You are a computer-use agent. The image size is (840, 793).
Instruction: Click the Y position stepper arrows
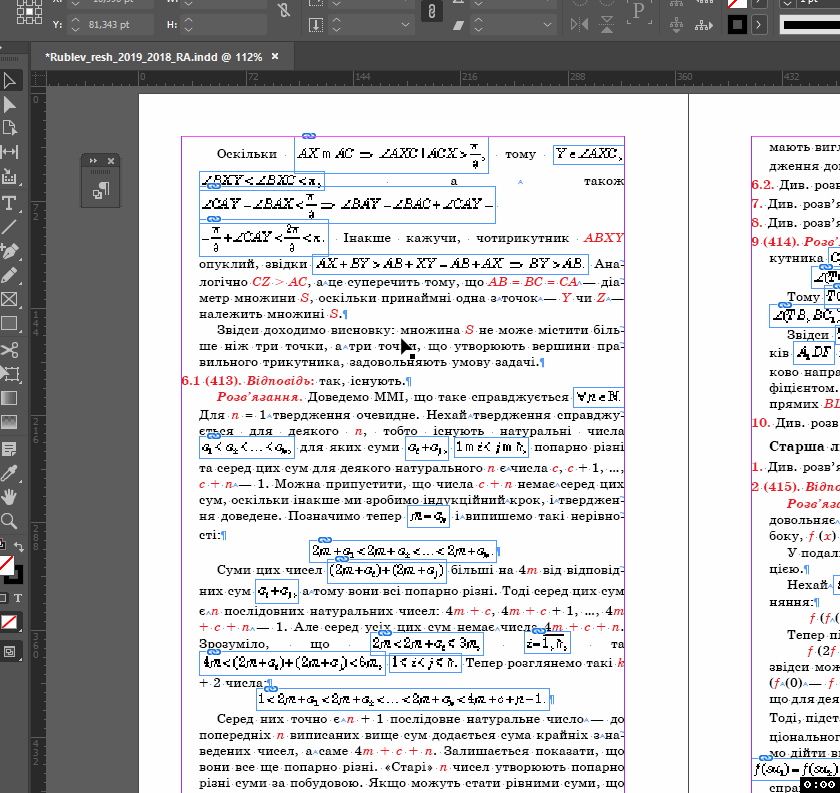pos(75,25)
